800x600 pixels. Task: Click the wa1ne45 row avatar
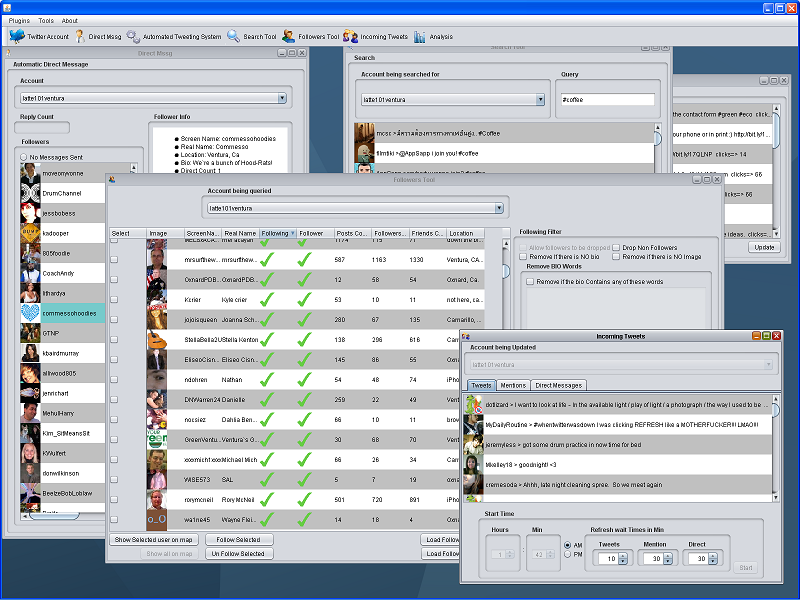pos(157,520)
